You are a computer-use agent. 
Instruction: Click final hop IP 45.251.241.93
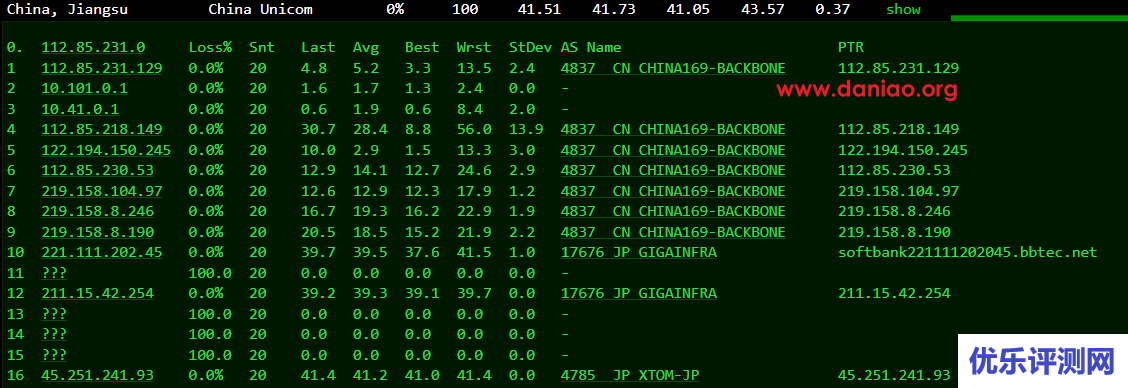(97, 376)
